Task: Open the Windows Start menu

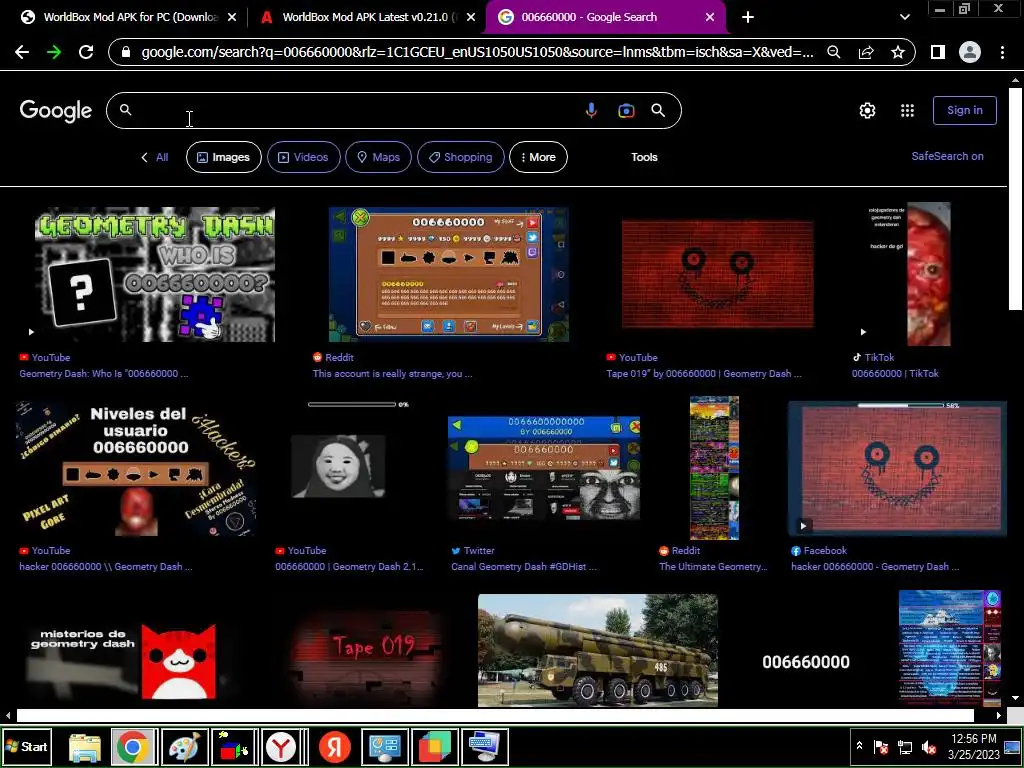Action: point(27,746)
